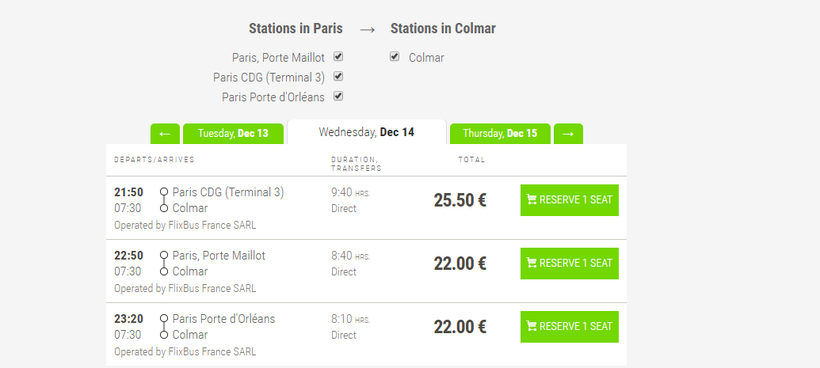This screenshot has height=368, width=820.
Task: Click cart icon on 25.50 € reserve button
Action: [x=532, y=200]
